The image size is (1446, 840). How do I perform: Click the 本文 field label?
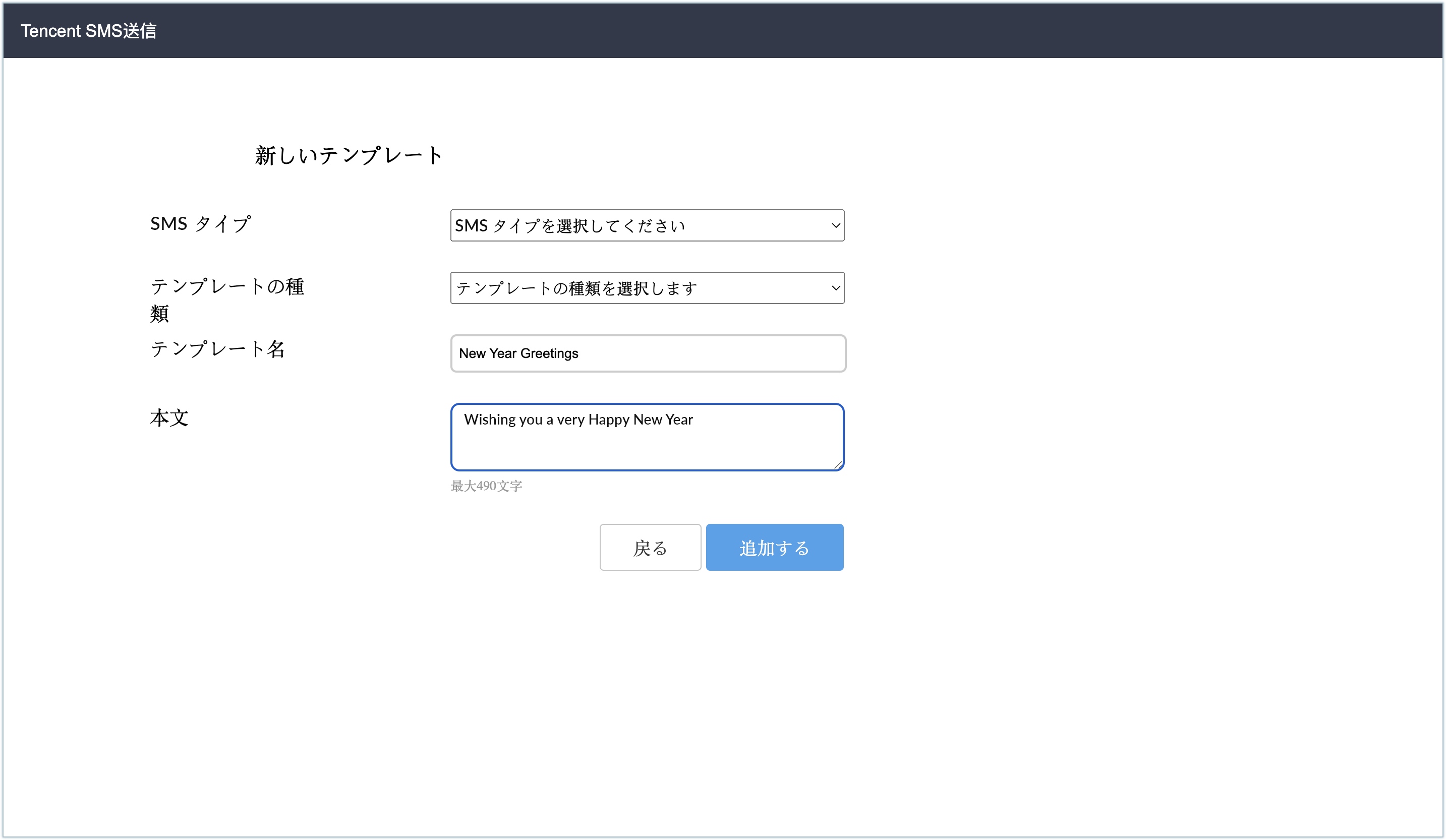click(x=169, y=417)
